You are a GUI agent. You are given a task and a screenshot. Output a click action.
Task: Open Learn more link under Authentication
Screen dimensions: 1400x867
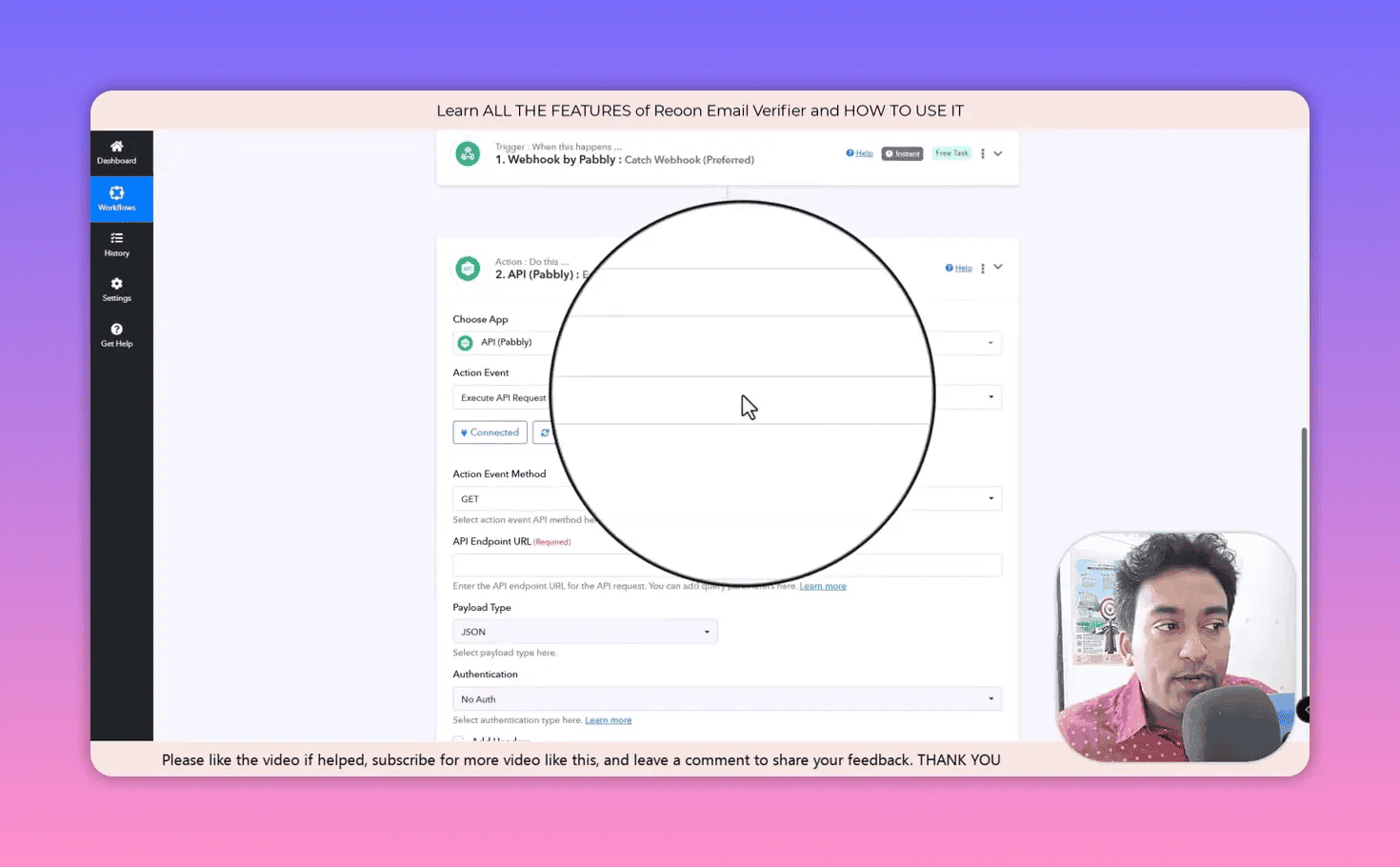click(608, 720)
